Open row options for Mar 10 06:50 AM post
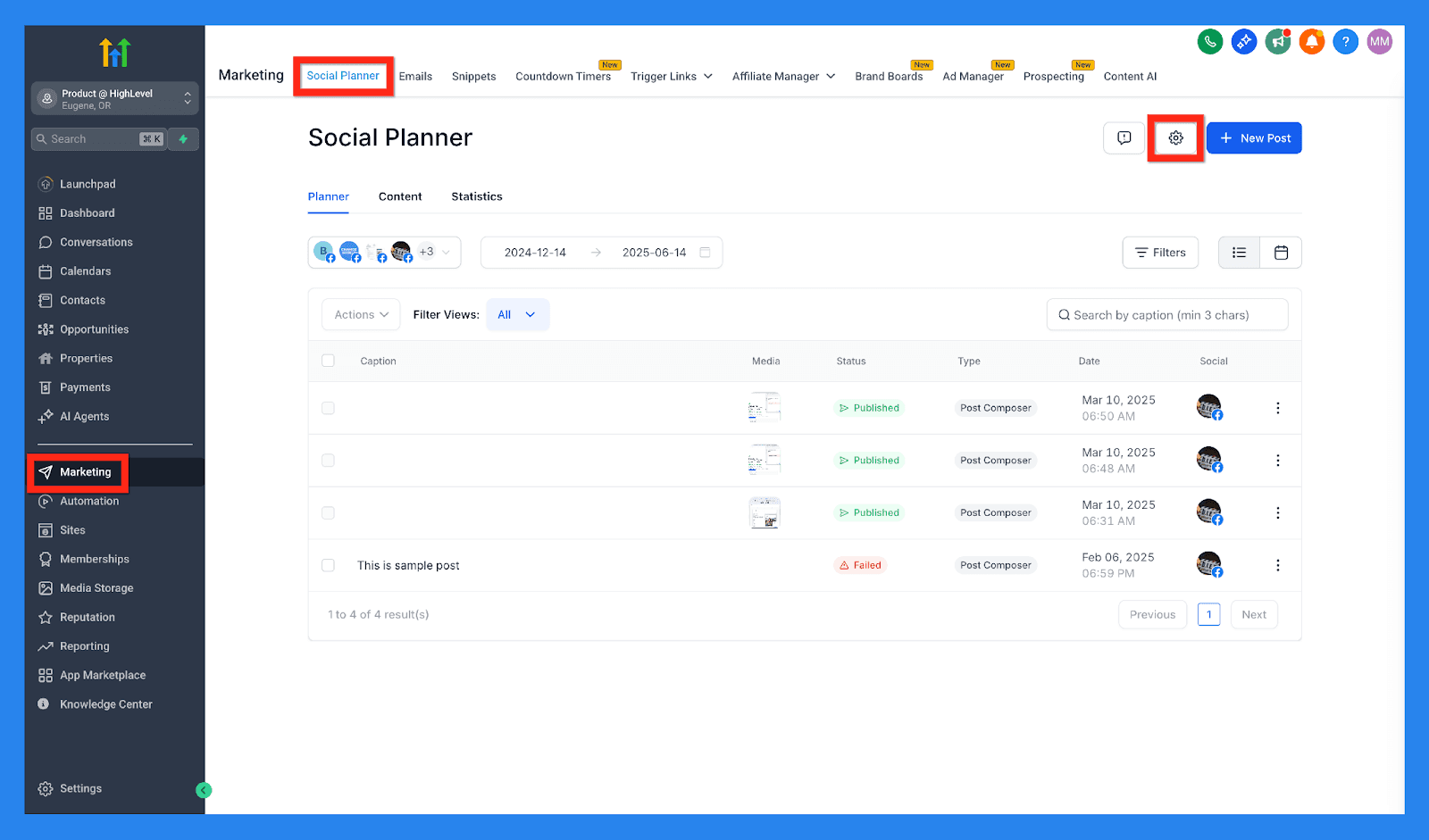This screenshot has width=1429, height=840. coord(1278,408)
